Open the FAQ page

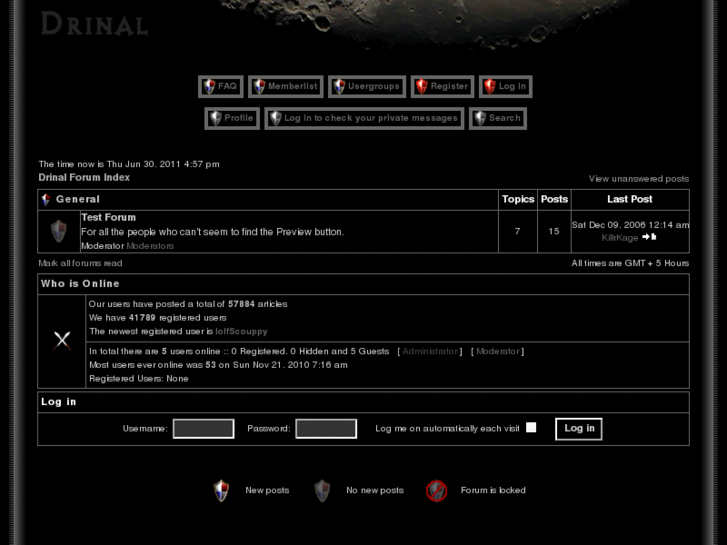(221, 86)
